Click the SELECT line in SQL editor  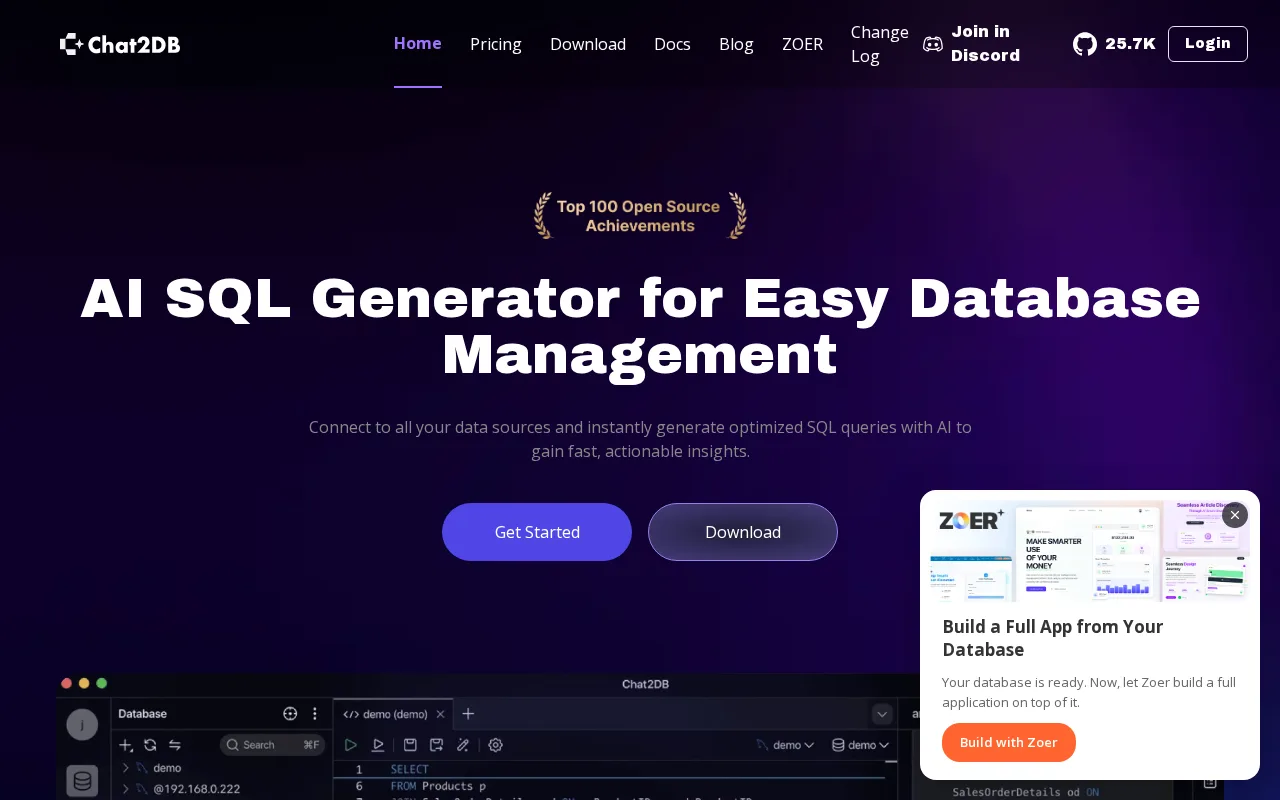tap(409, 769)
